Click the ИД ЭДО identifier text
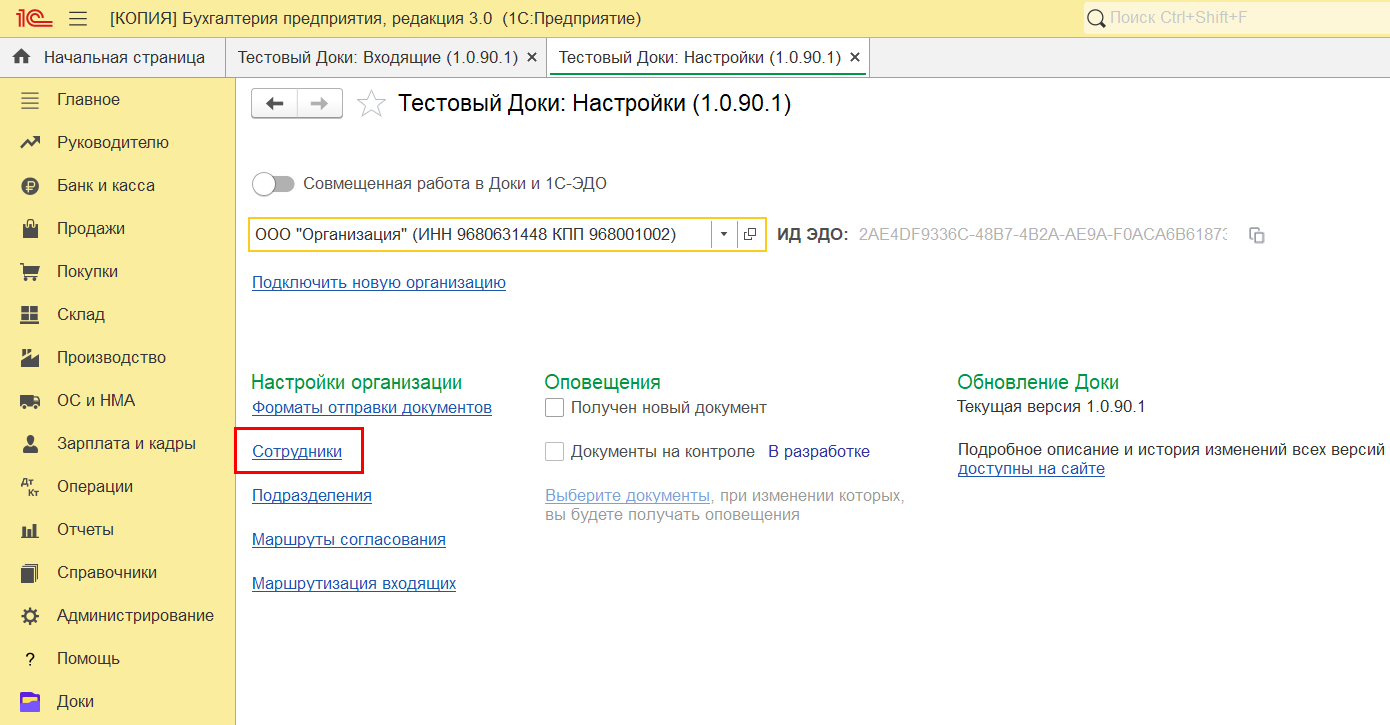Image resolution: width=1390 pixels, height=725 pixels. (1043, 235)
